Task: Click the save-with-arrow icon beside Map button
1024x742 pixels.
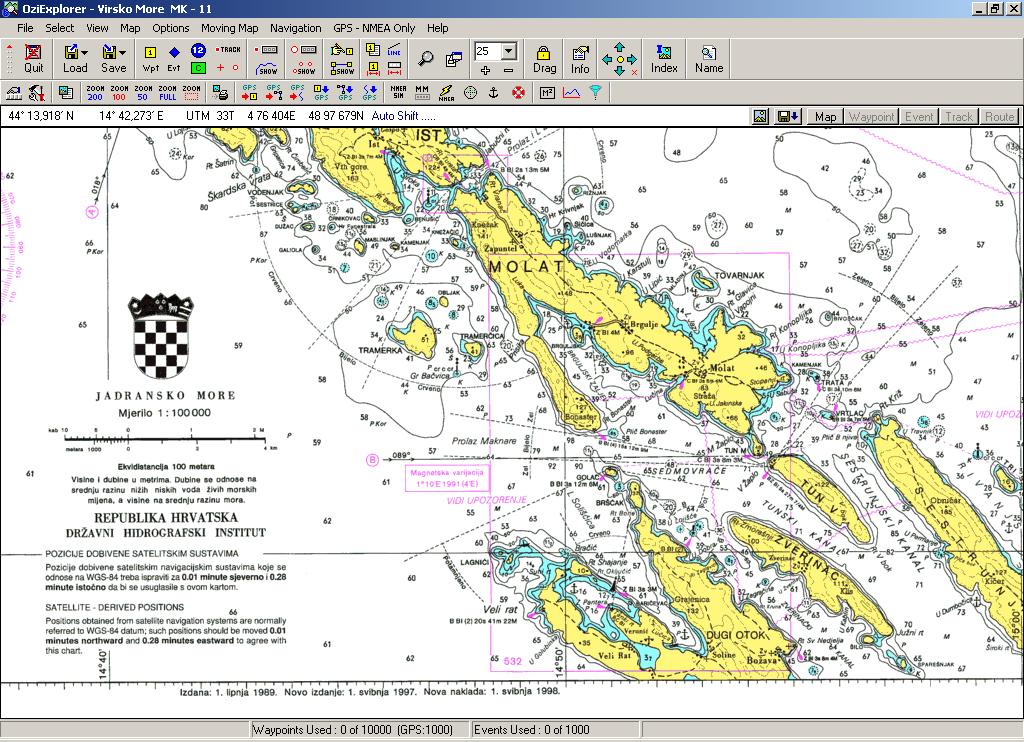Action: (x=788, y=116)
